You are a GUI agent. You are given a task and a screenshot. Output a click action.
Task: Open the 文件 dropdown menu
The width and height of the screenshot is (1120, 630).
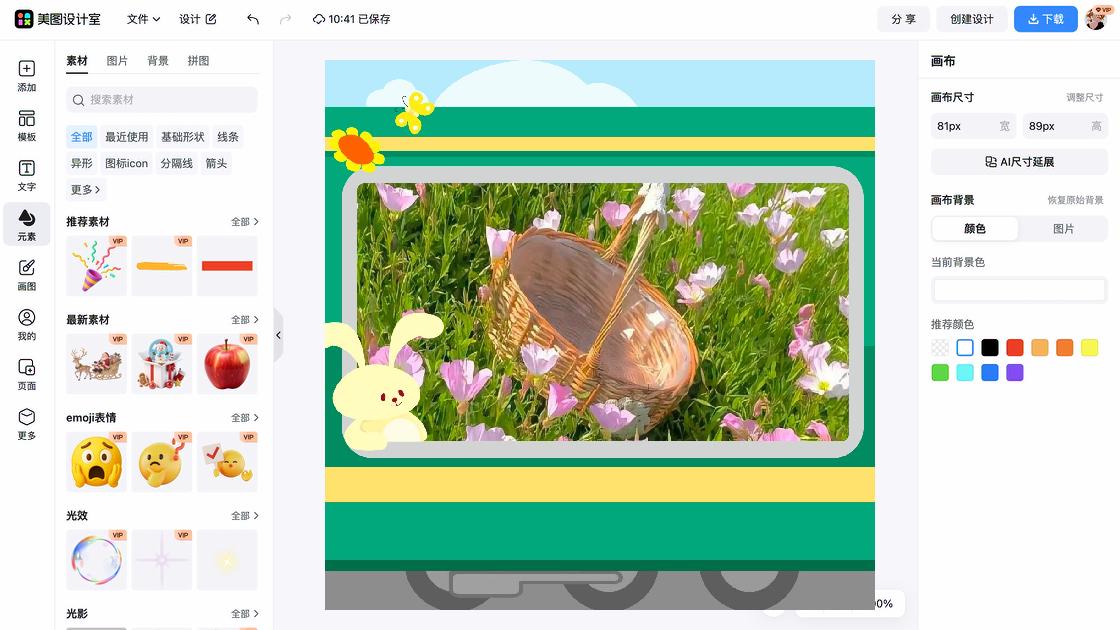(143, 19)
